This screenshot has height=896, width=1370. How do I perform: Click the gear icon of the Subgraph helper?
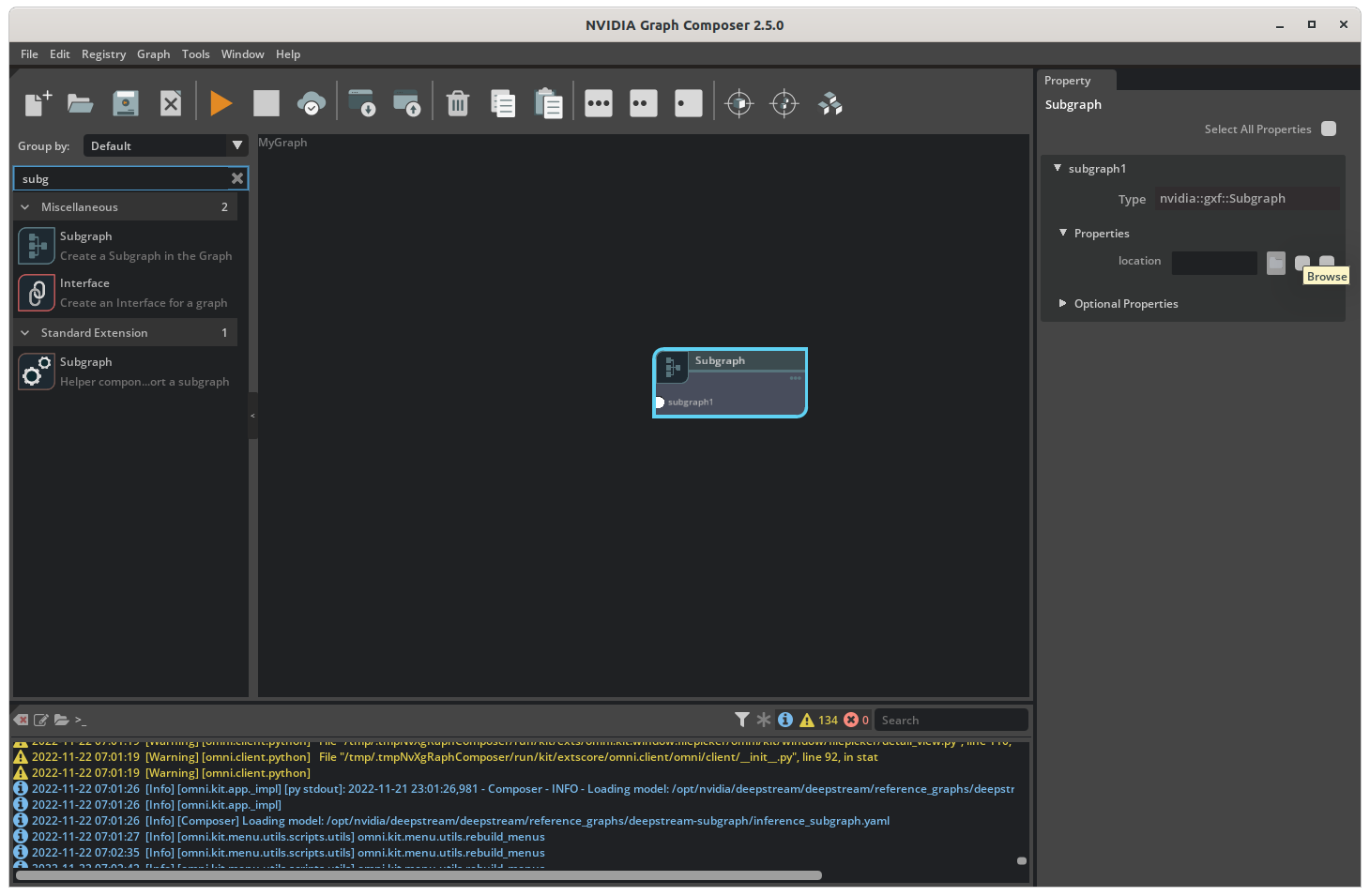click(x=37, y=372)
